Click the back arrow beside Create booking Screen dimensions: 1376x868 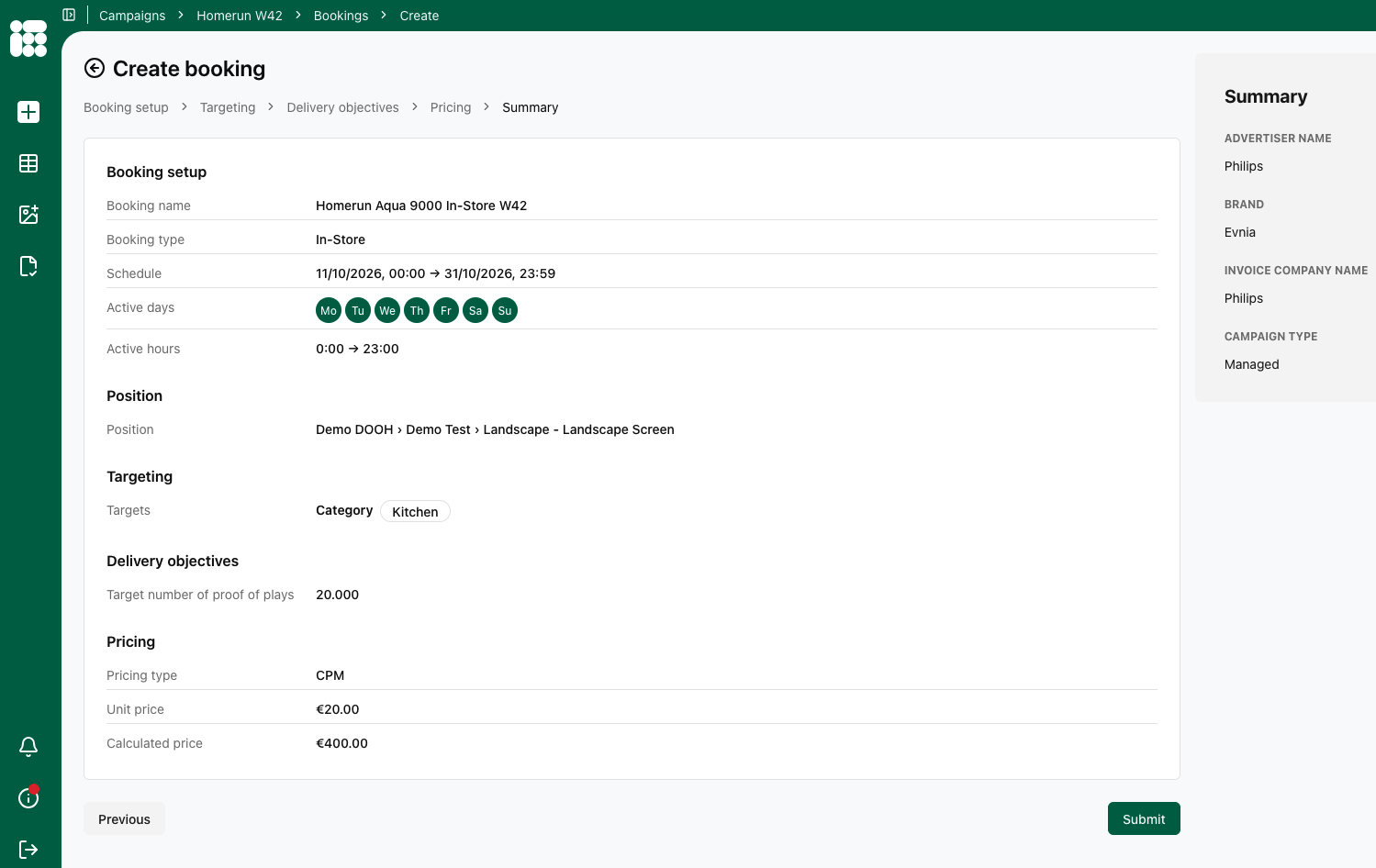[95, 69]
